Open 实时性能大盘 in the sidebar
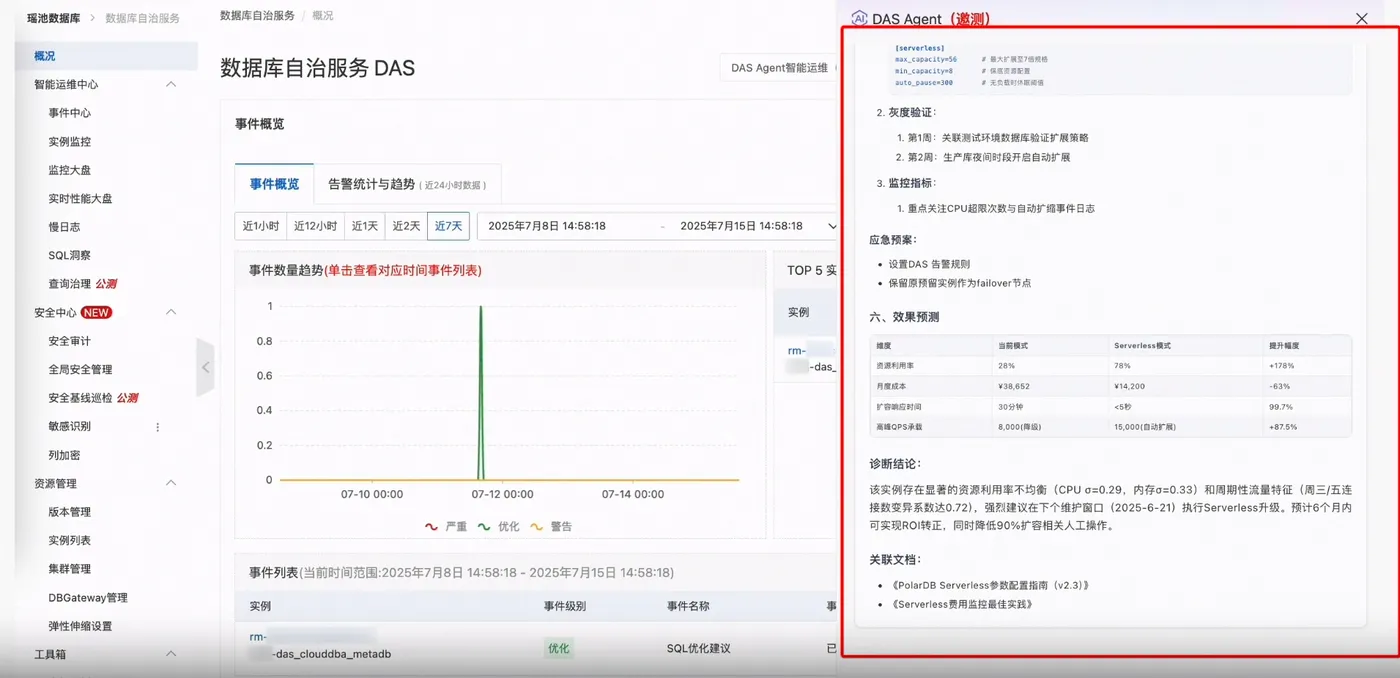1400x678 pixels. pos(80,199)
